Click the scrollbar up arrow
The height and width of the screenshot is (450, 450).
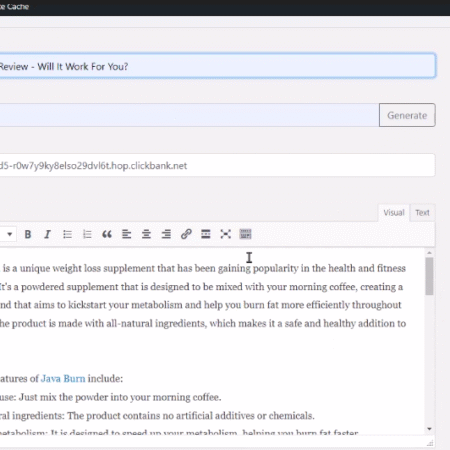pyautogui.click(x=430, y=253)
